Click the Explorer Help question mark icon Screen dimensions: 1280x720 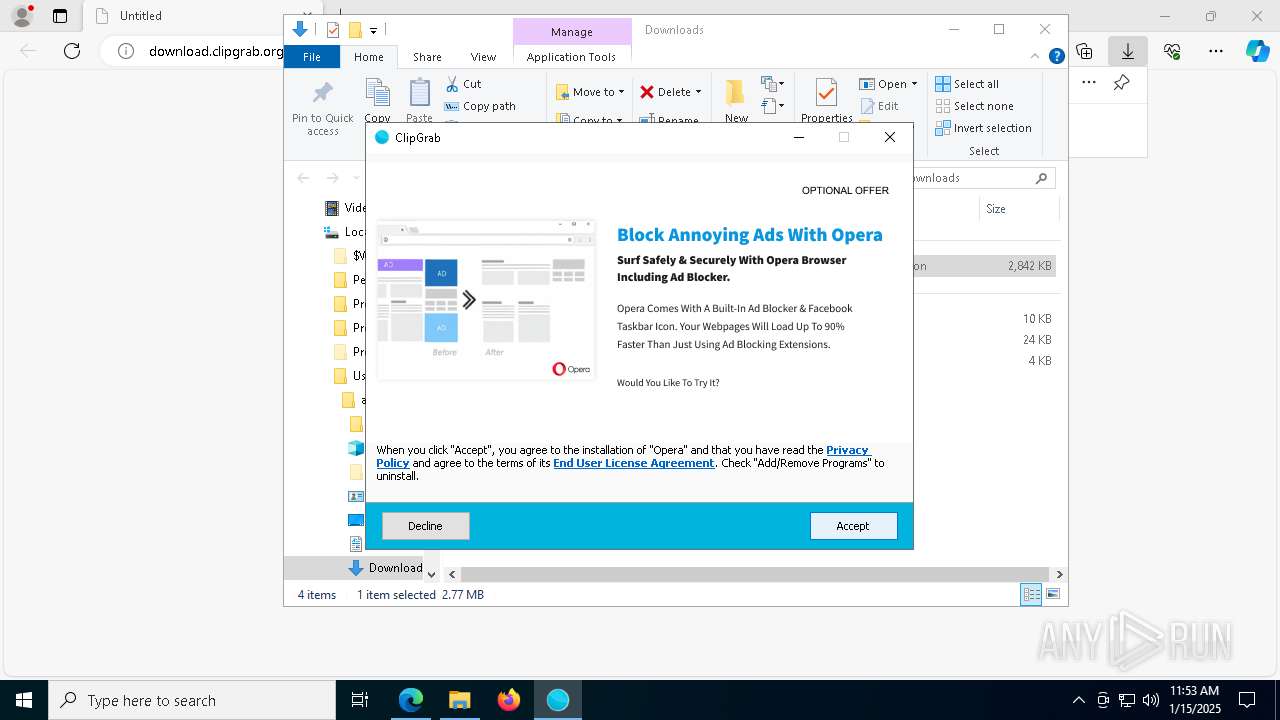(x=1056, y=57)
